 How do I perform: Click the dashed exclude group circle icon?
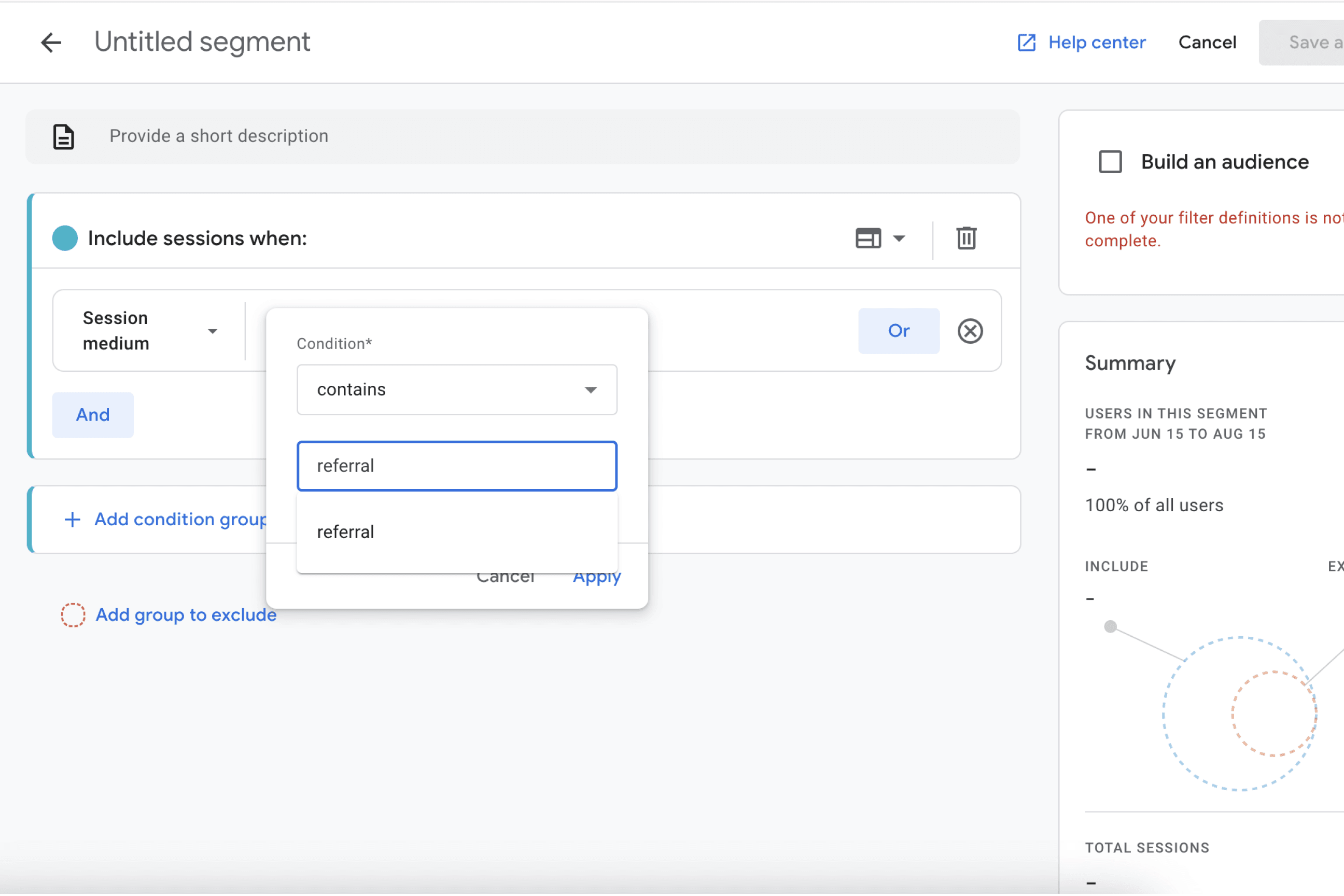[x=73, y=615]
